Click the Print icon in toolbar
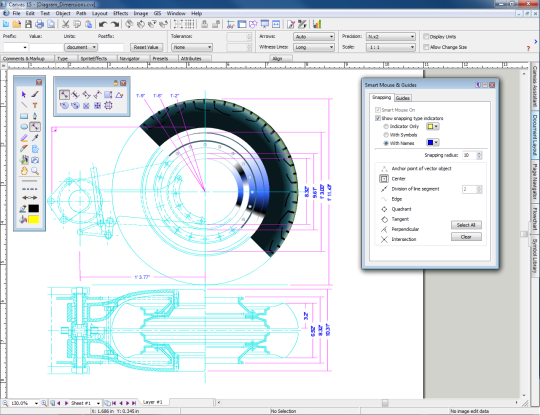This screenshot has width=540, height=415. (40, 24)
